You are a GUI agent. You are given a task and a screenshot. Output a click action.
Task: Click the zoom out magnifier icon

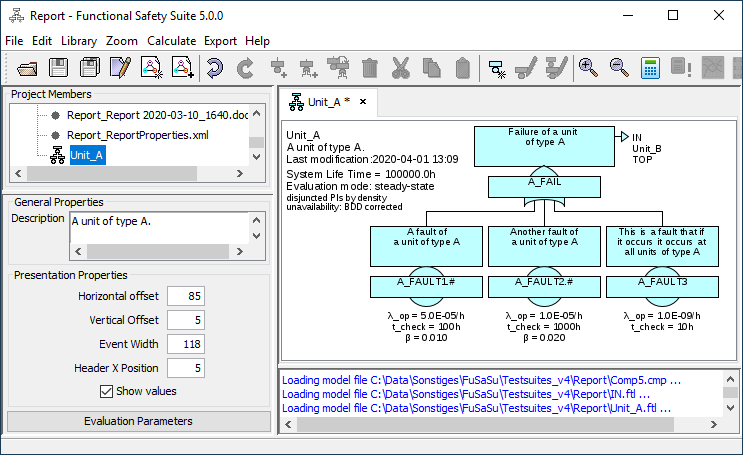pyautogui.click(x=619, y=68)
